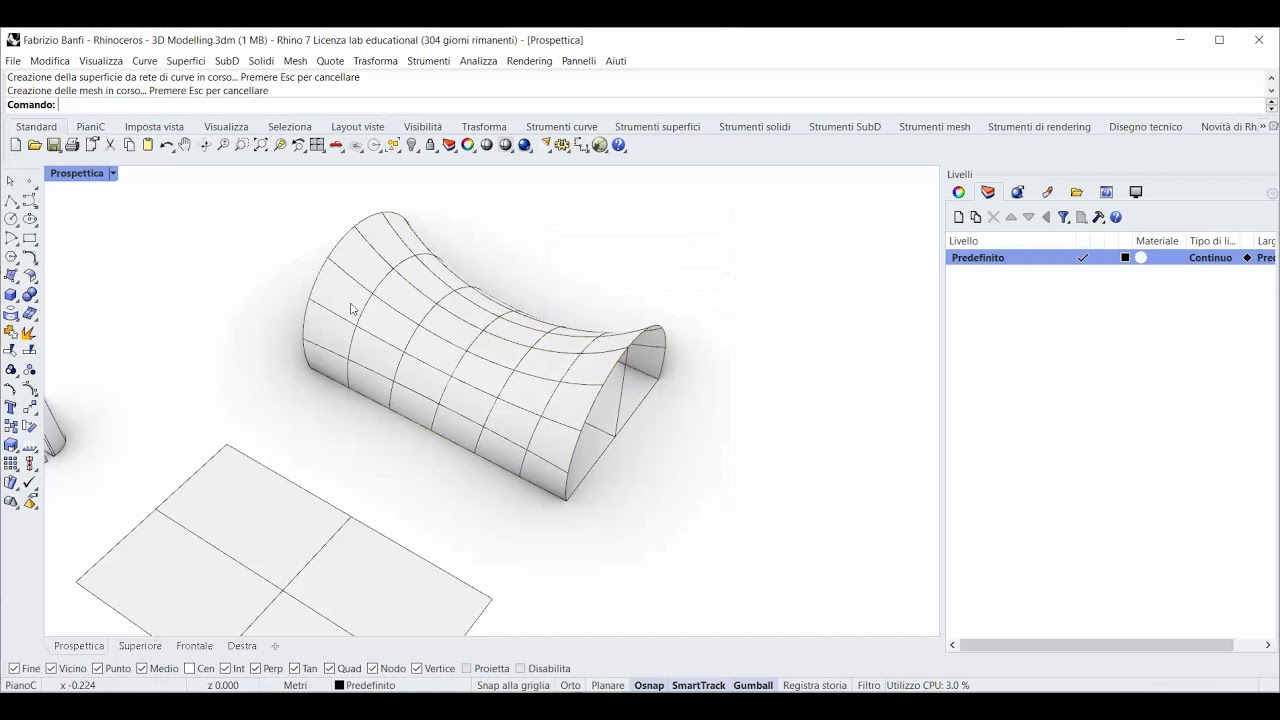
Task: Select the Polyline tool in left sidebar
Action: [x=11, y=200]
